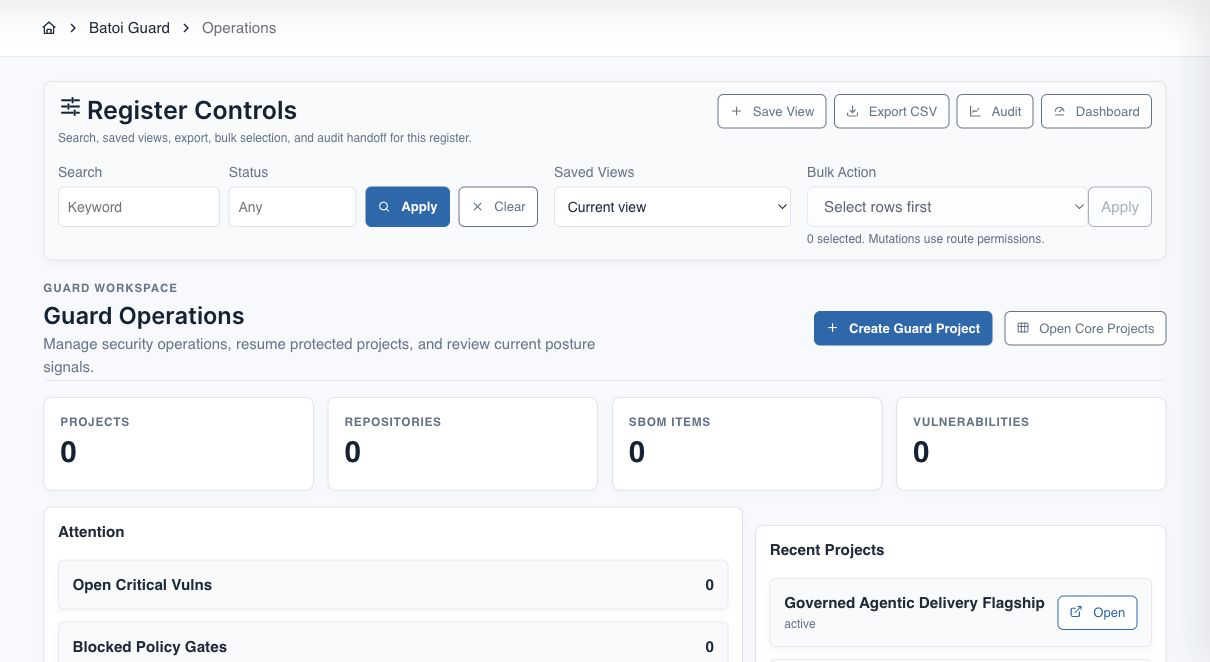Image resolution: width=1210 pixels, height=662 pixels.
Task: Select the Projects stat card
Action: click(179, 444)
